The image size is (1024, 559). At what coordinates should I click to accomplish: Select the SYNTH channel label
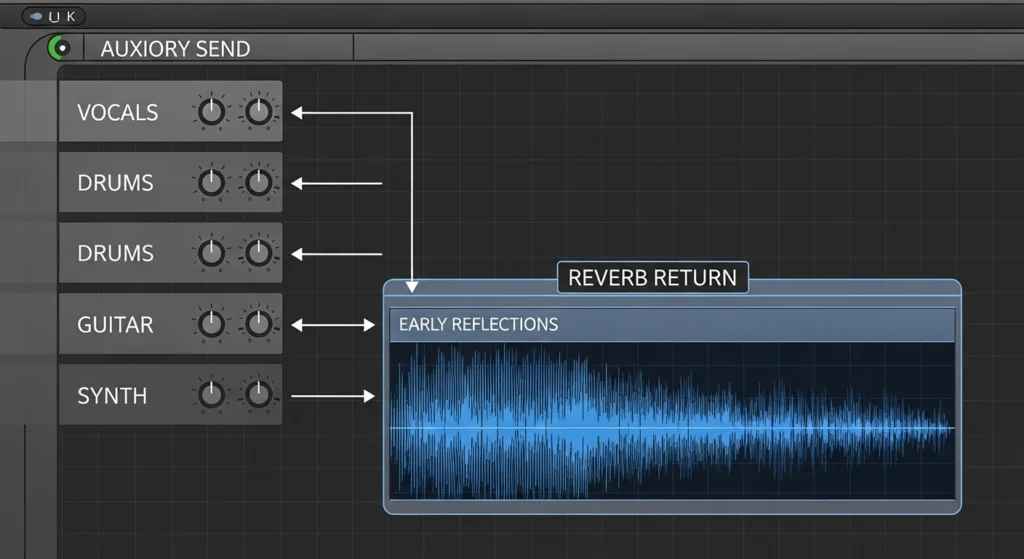pyautogui.click(x=112, y=396)
